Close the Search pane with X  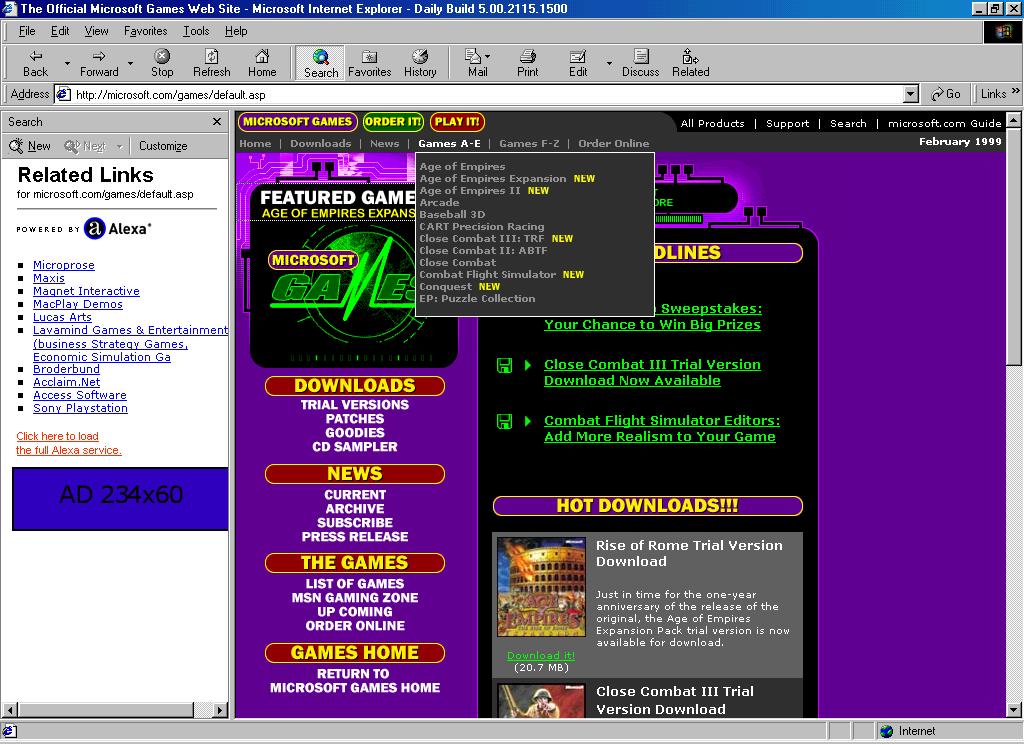[217, 121]
